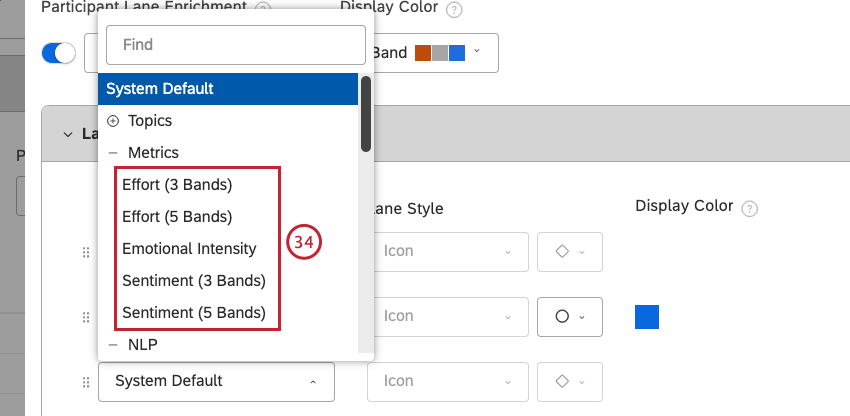Toggle the Participant Lane Enrichment switch
This screenshot has height=416, width=850.
(x=59, y=53)
